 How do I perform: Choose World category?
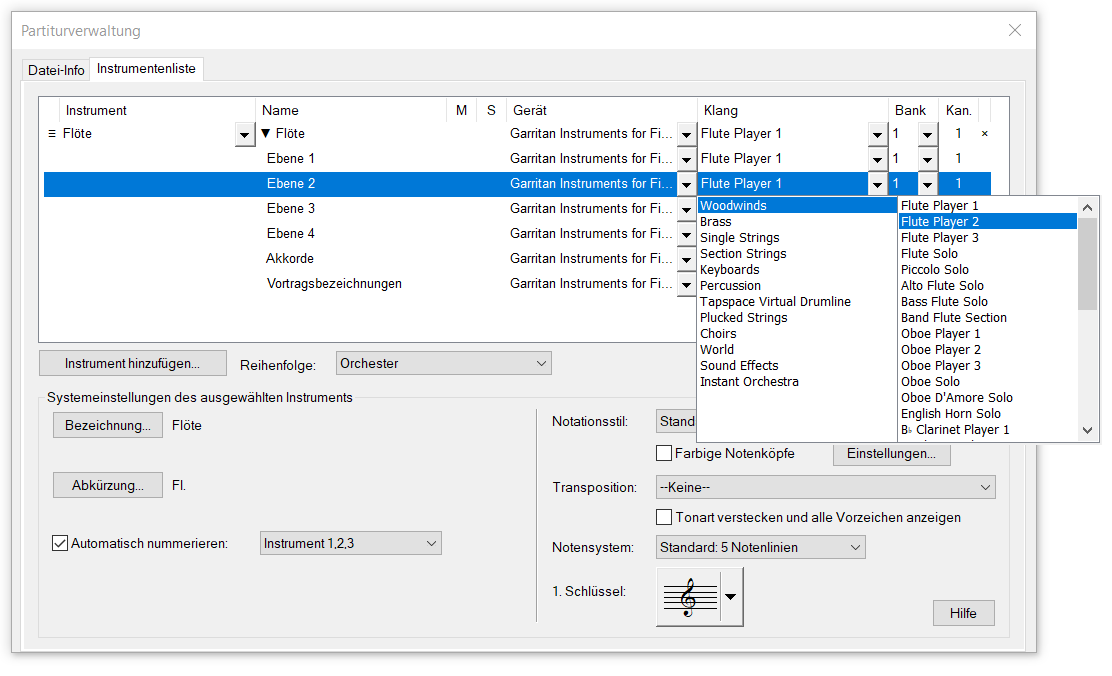coord(797,349)
